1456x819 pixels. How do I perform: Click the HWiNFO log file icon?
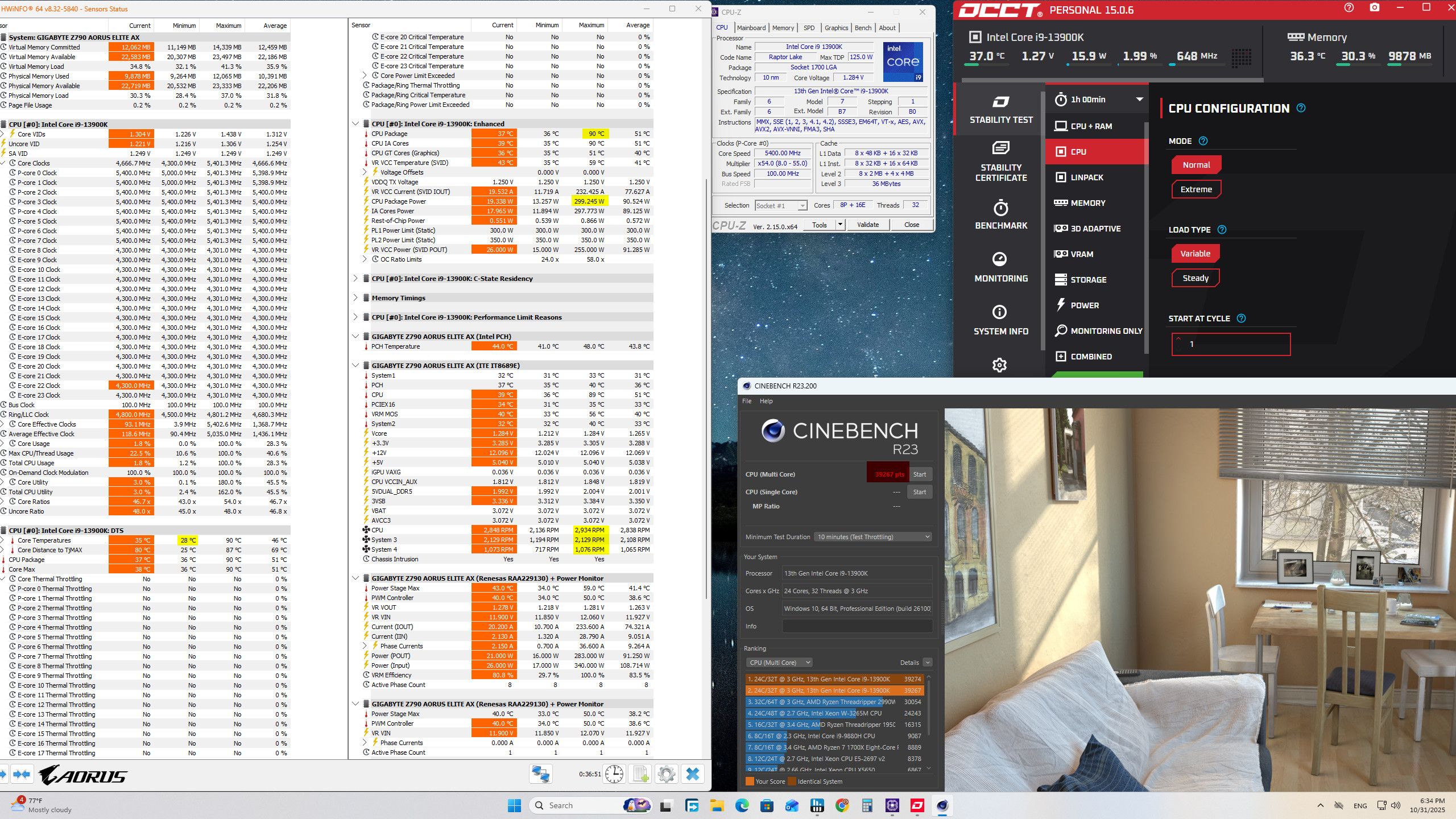(640, 774)
